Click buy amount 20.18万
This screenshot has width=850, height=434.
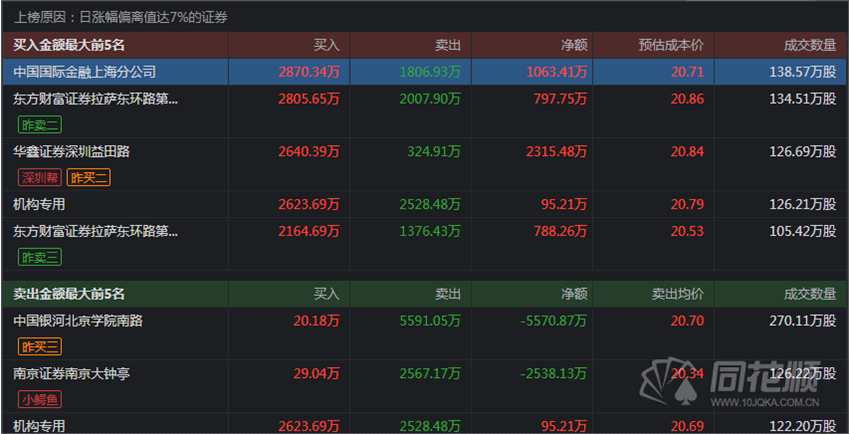(x=317, y=321)
